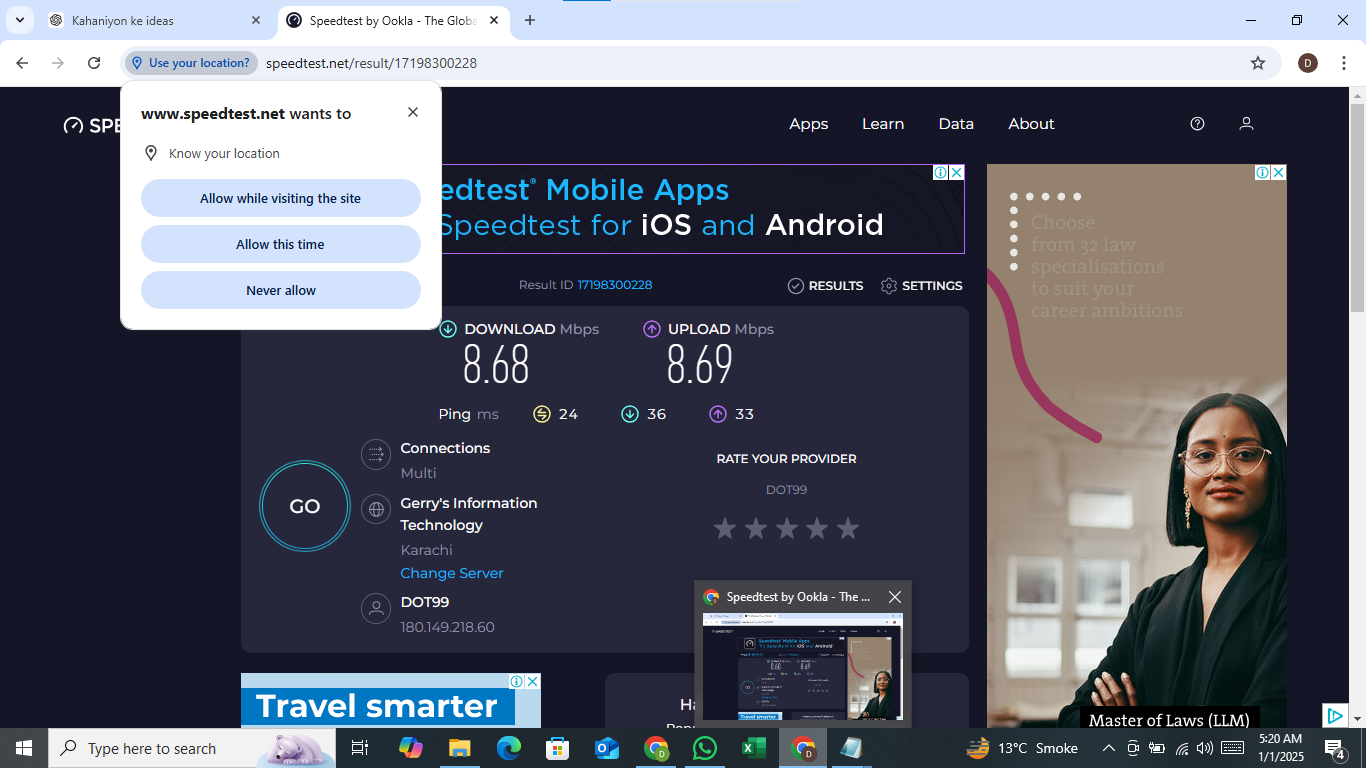Open the Learn menu
1366x768 pixels.
tap(883, 124)
